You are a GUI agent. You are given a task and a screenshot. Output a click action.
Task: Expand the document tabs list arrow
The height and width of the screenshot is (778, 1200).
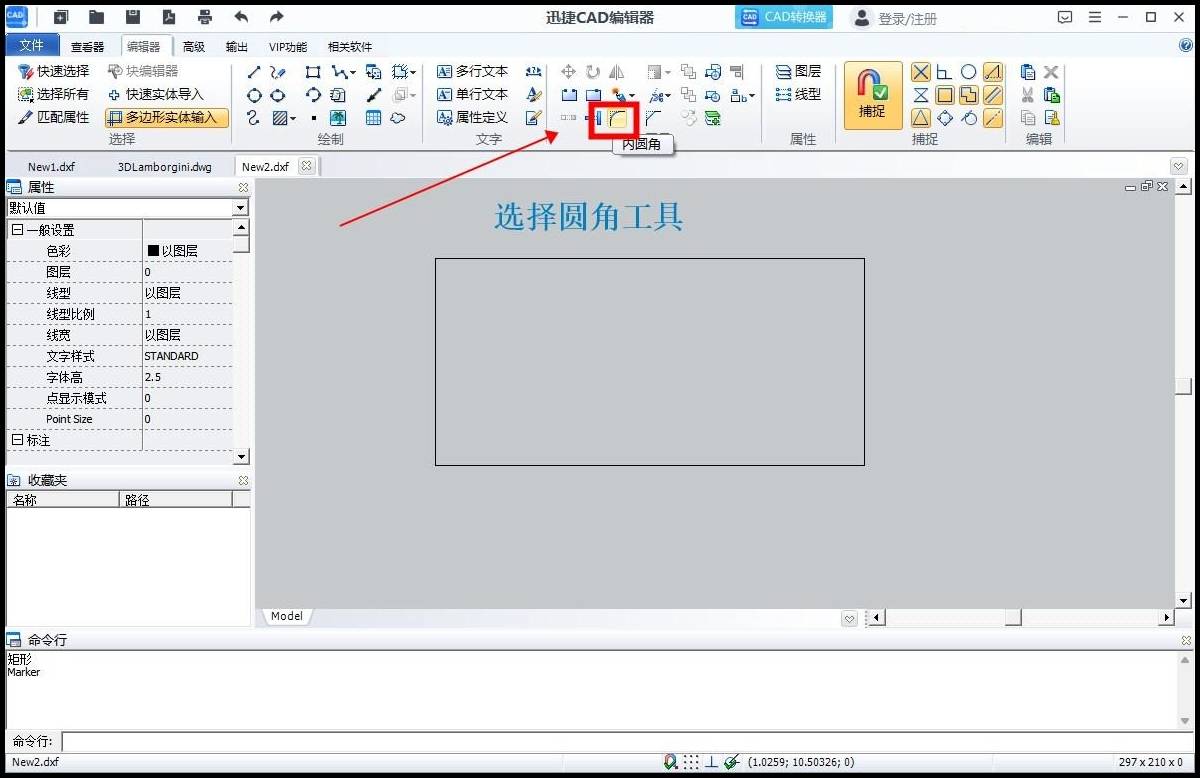(x=1179, y=166)
